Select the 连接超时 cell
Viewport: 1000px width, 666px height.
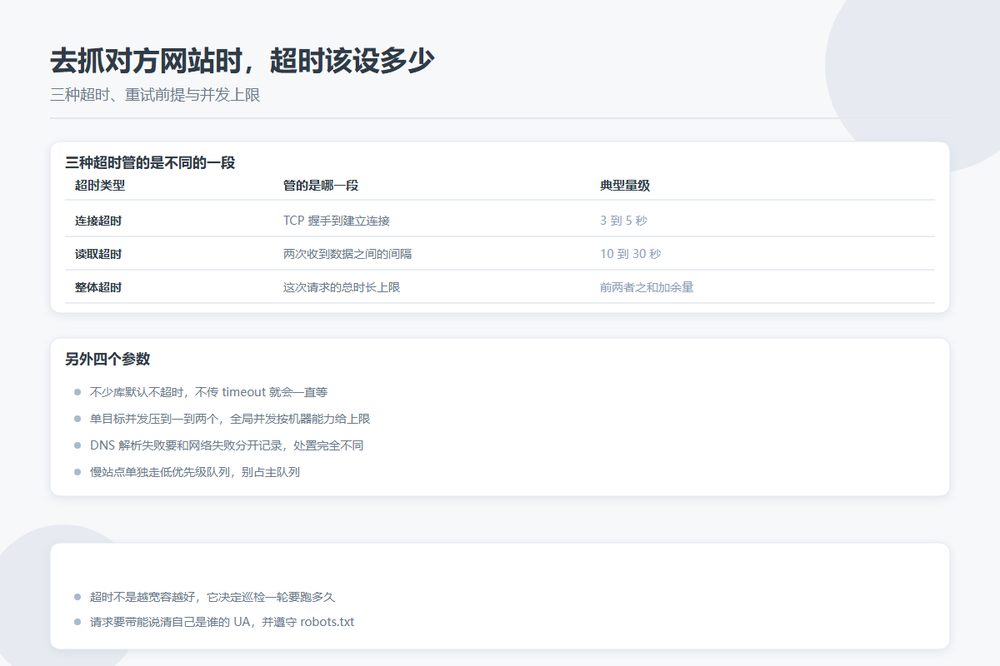coord(98,221)
